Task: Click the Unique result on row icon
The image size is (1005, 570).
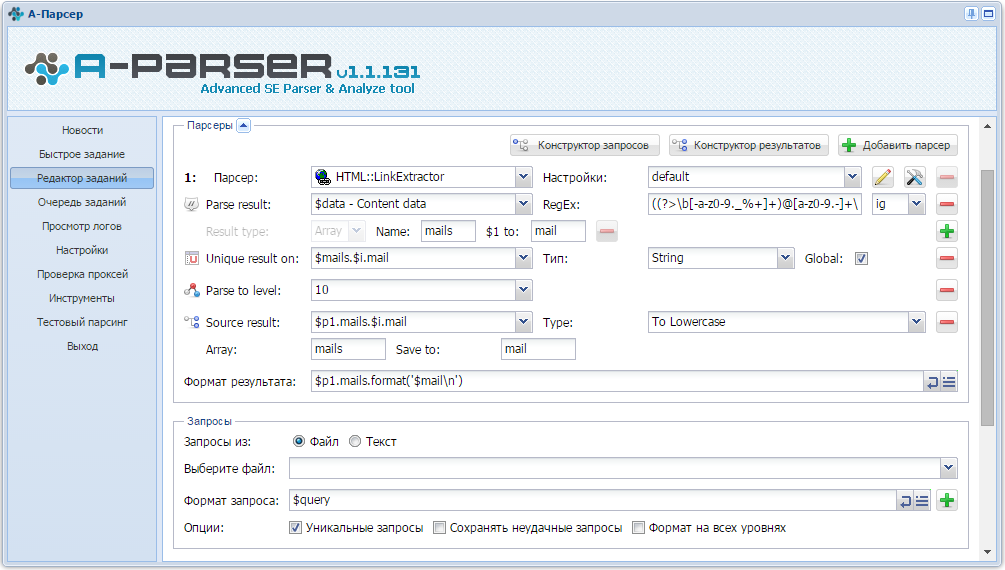Action: point(191,258)
